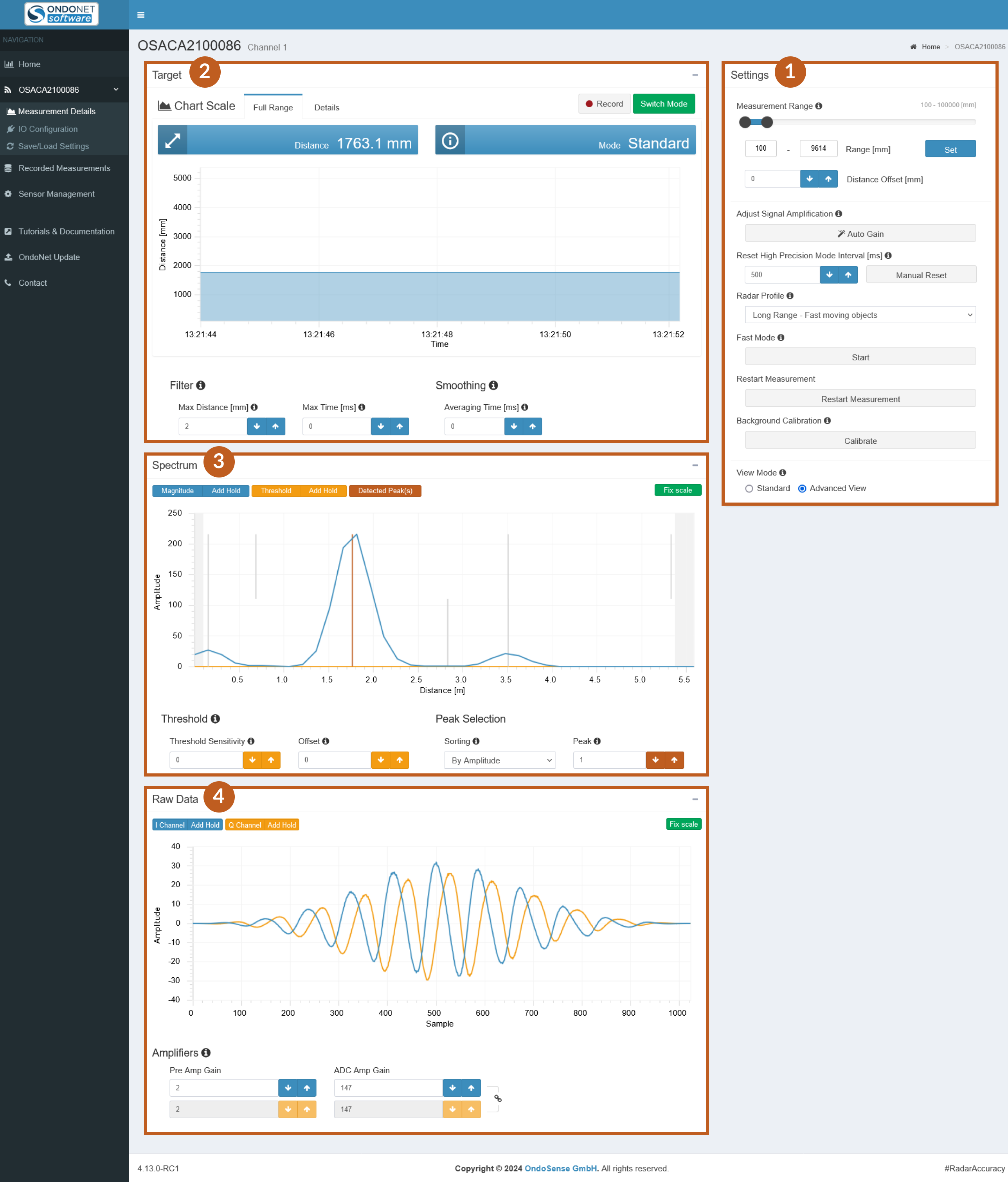
Task: Click the Measurement Range slider right handle
Action: click(x=767, y=122)
